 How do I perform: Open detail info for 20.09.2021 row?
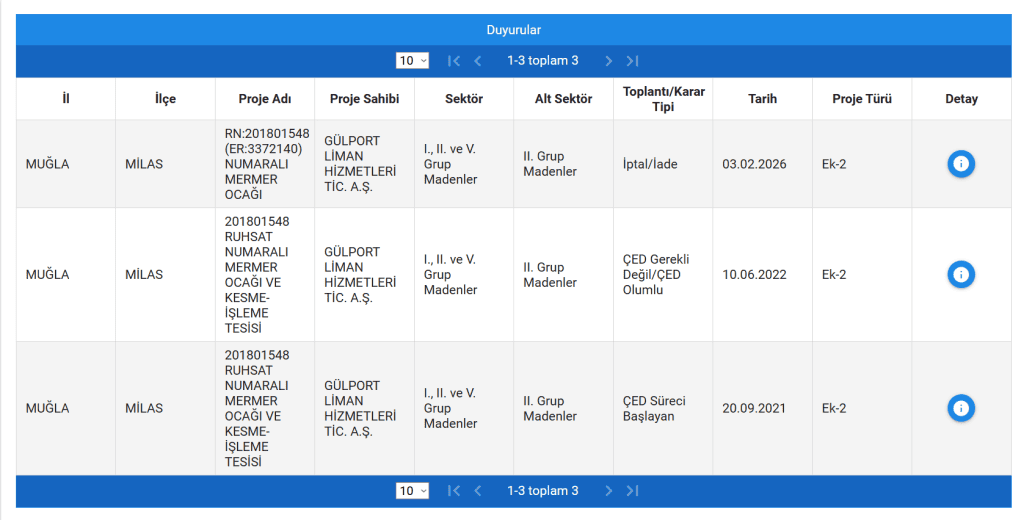961,408
